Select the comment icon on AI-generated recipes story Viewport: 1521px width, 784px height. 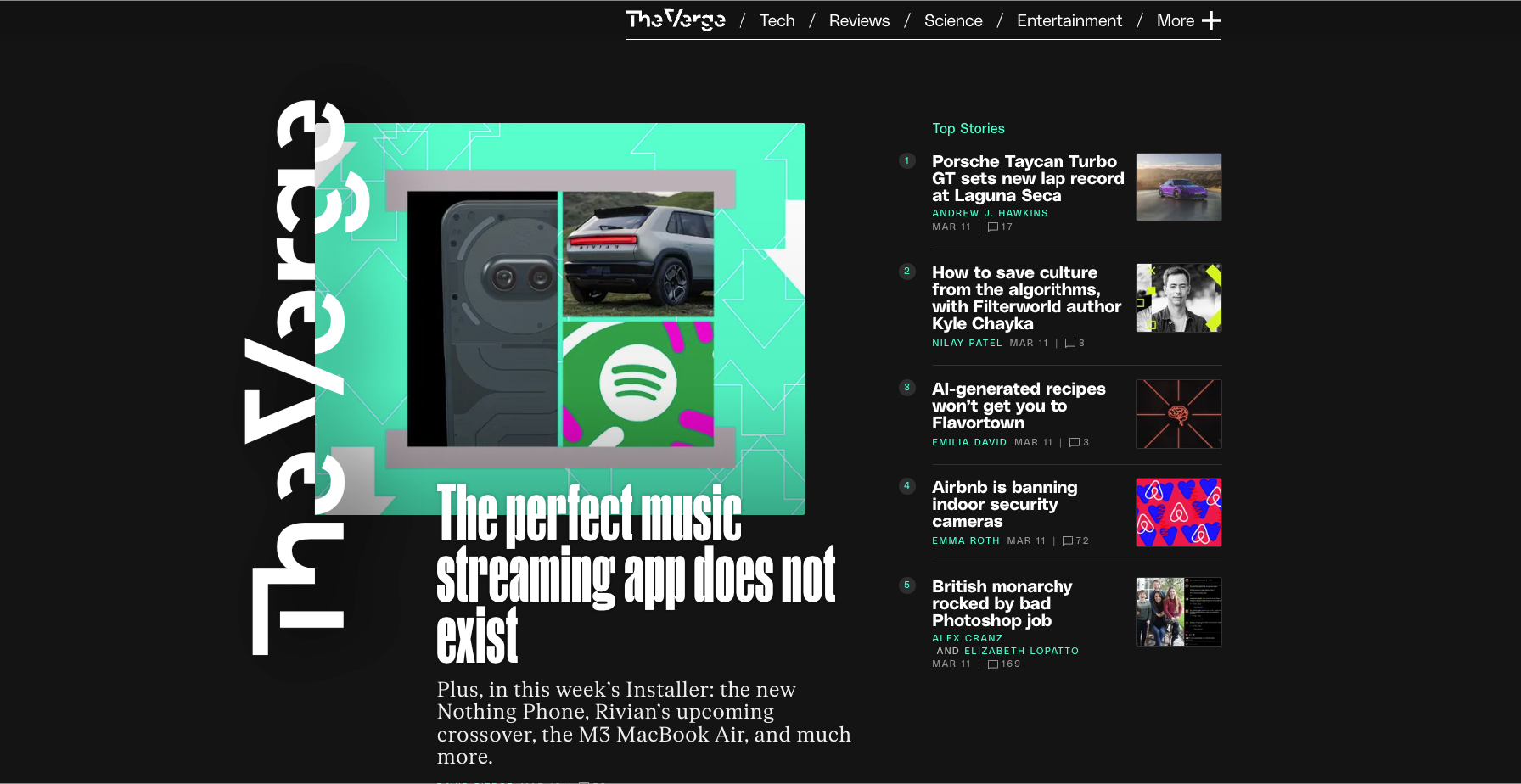1075,442
